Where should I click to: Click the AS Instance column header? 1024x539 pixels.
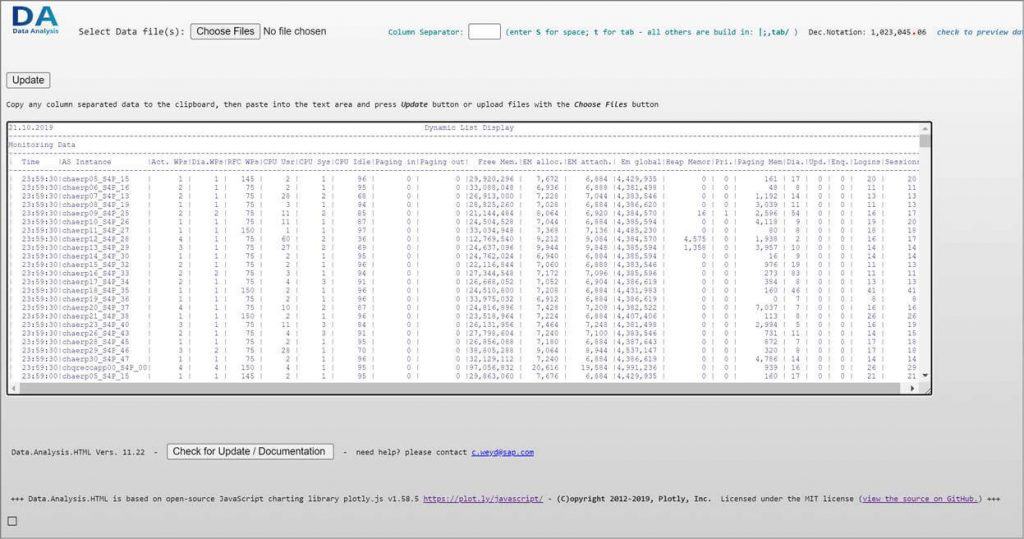click(x=86, y=162)
